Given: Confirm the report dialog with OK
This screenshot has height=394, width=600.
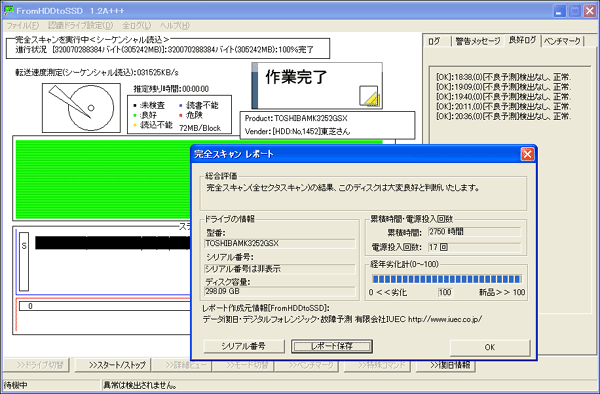Looking at the screenshot, I should pyautogui.click(x=490, y=347).
